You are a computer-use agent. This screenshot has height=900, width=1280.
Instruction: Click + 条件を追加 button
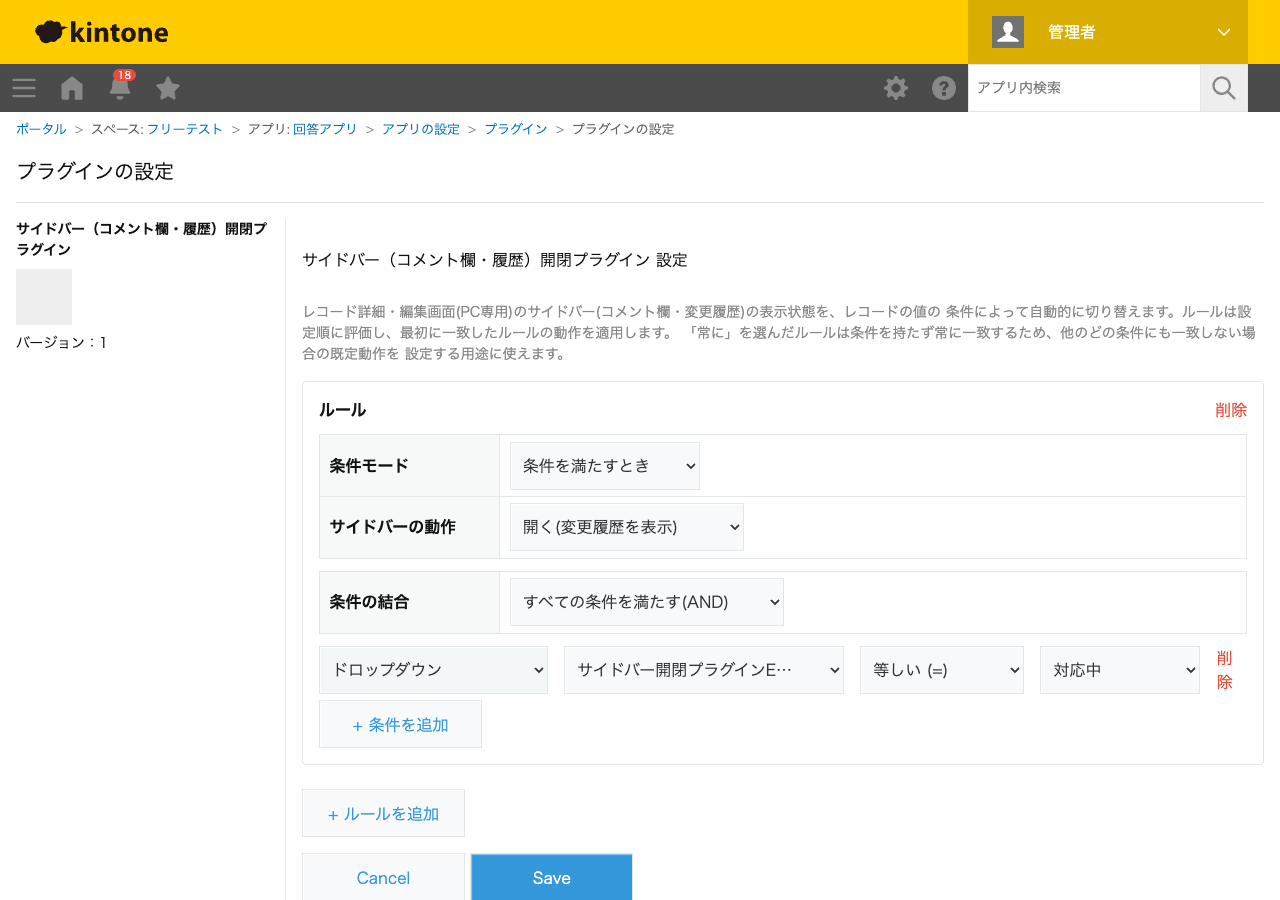(400, 724)
